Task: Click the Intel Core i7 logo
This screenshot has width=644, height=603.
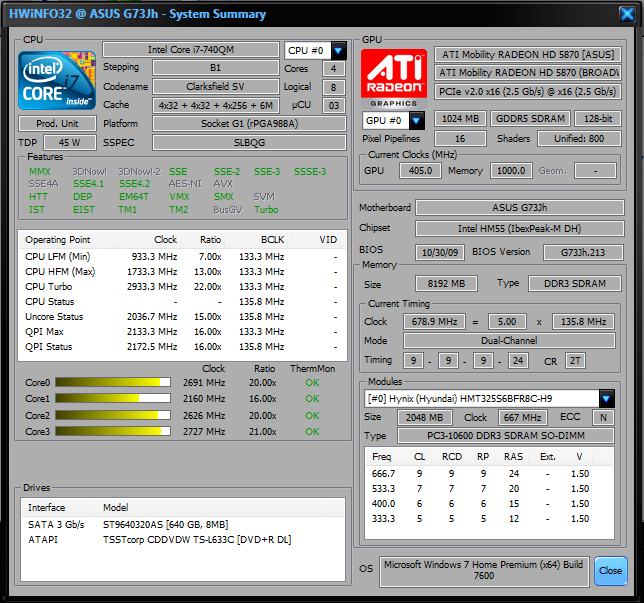Action: pyautogui.click(x=57, y=81)
